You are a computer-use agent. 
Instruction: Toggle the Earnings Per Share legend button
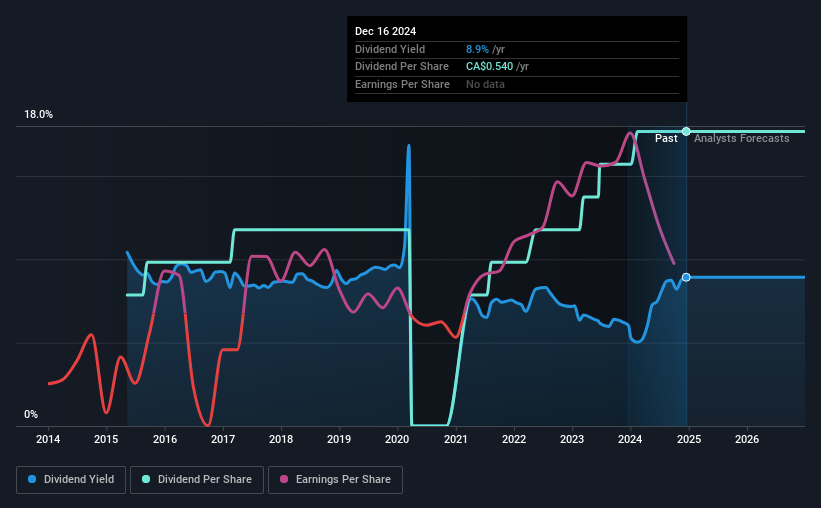335,480
